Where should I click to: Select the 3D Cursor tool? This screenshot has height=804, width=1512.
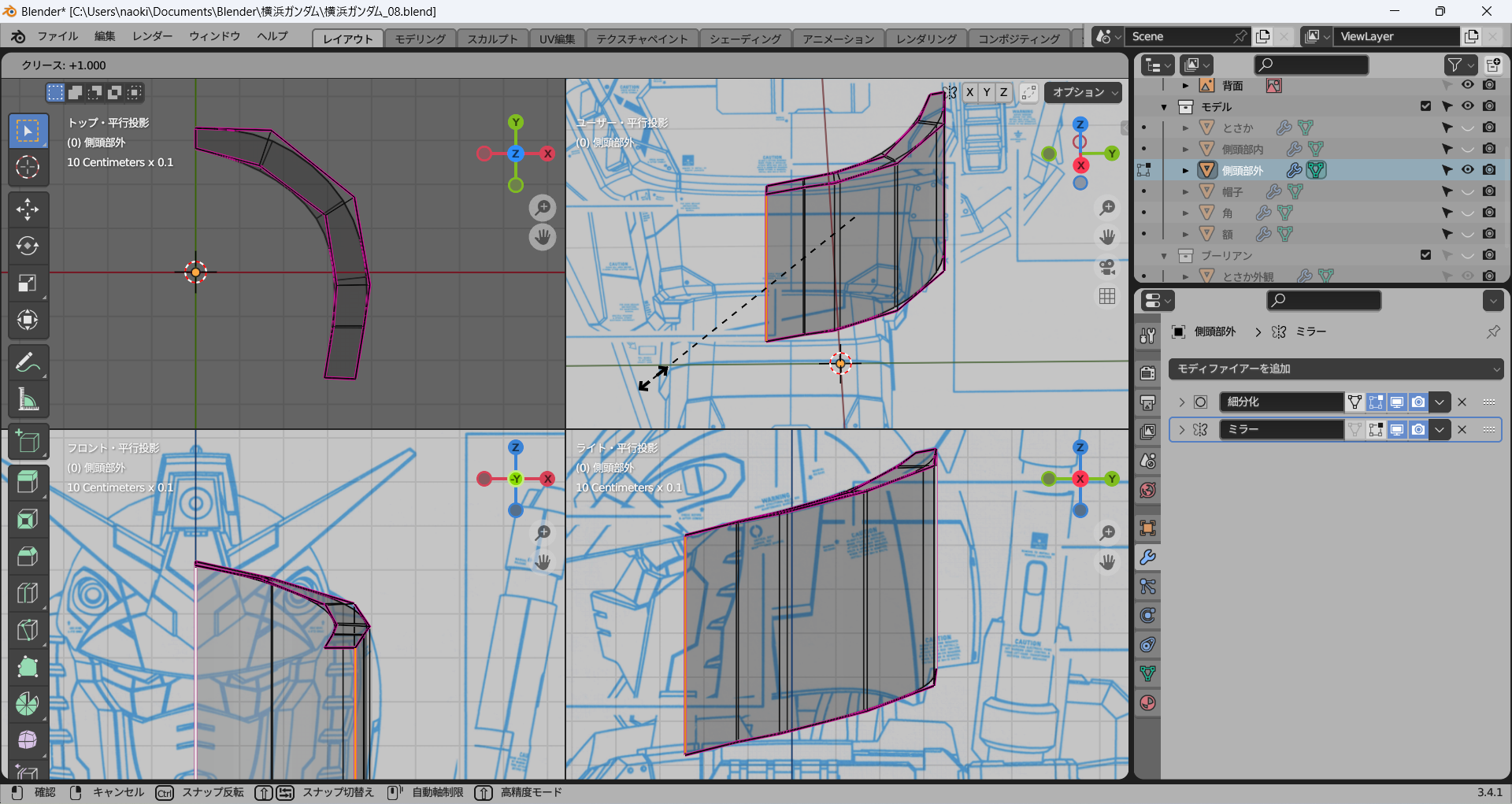(28, 167)
